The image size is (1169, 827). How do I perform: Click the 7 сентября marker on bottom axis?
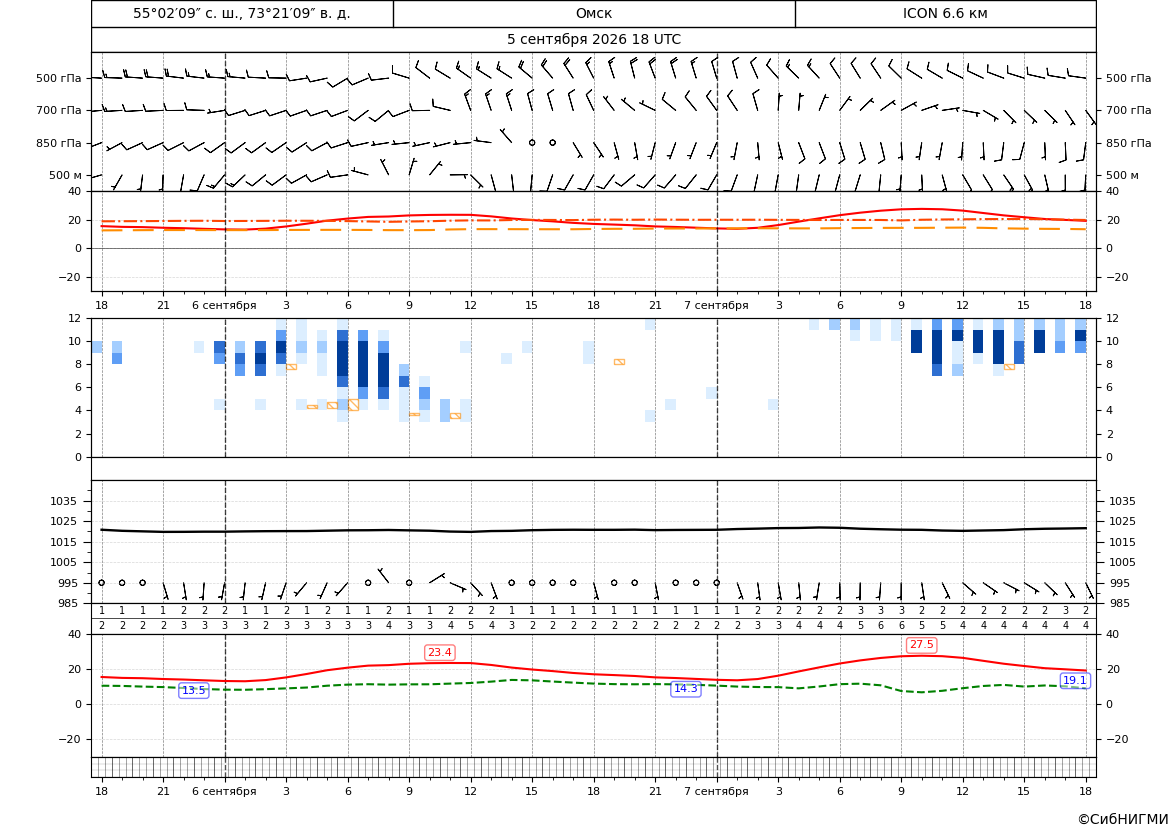(716, 791)
